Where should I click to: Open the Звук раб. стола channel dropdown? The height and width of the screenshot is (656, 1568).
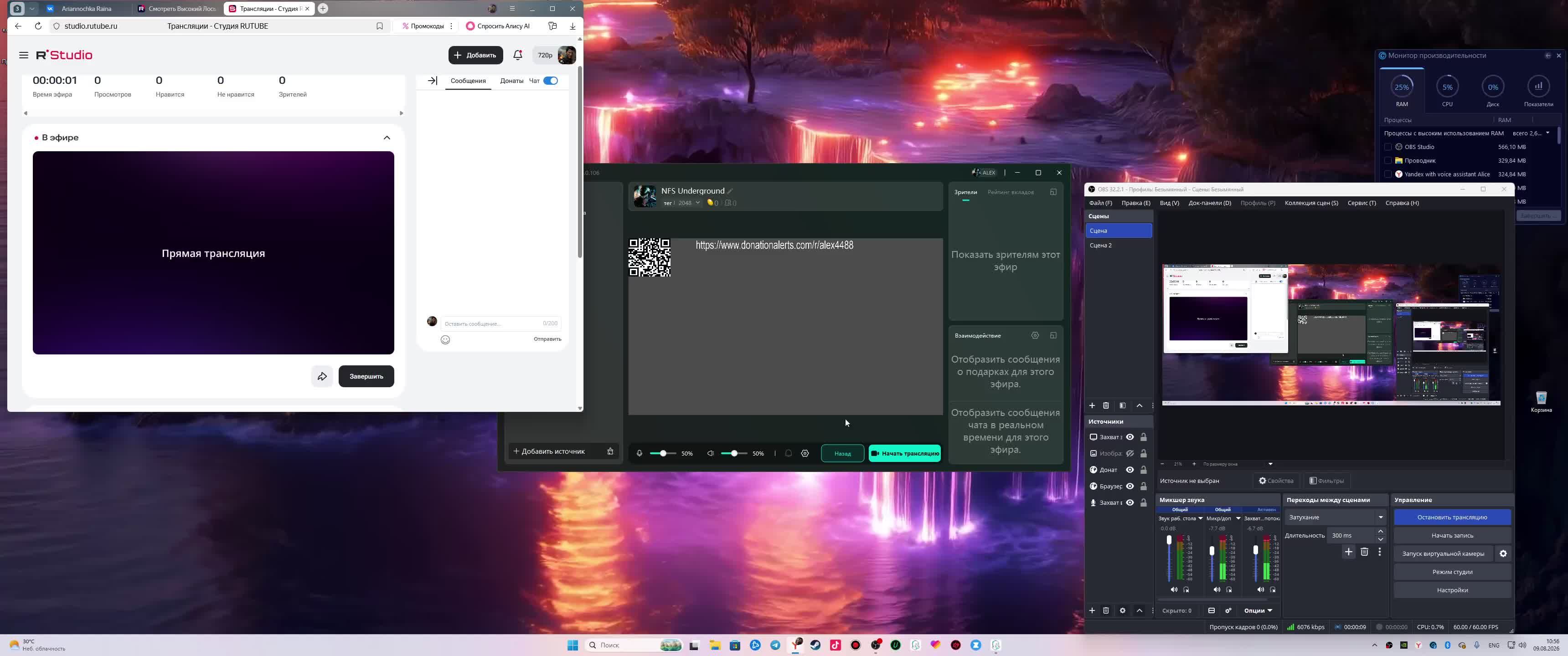1200,518
